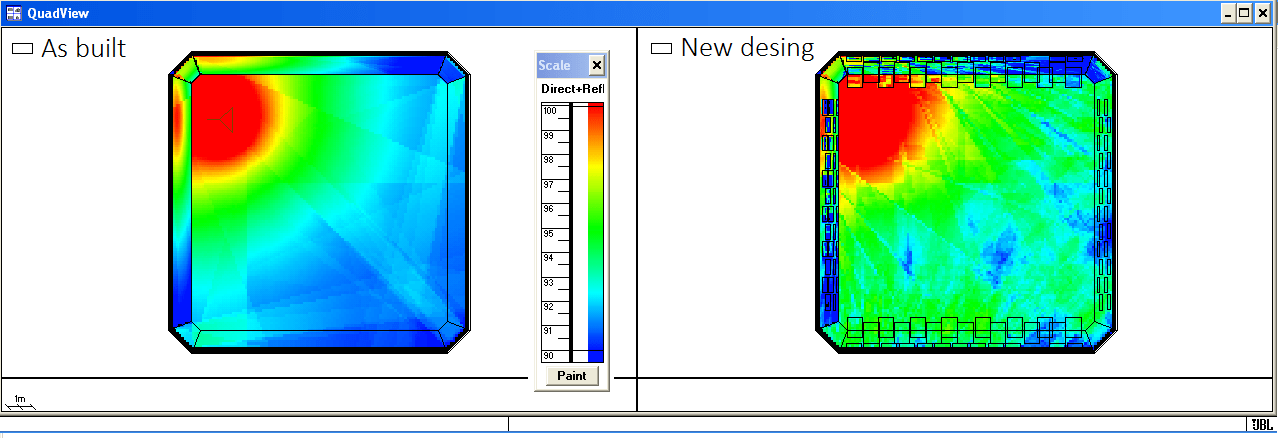Select the 'As built' view label
This screenshot has width=1278, height=438.
83,47
